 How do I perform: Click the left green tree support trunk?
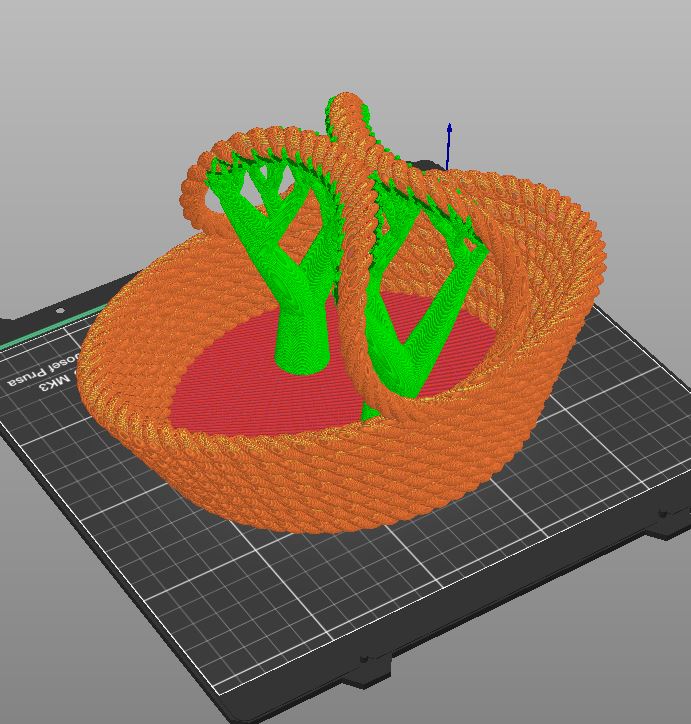tap(301, 337)
